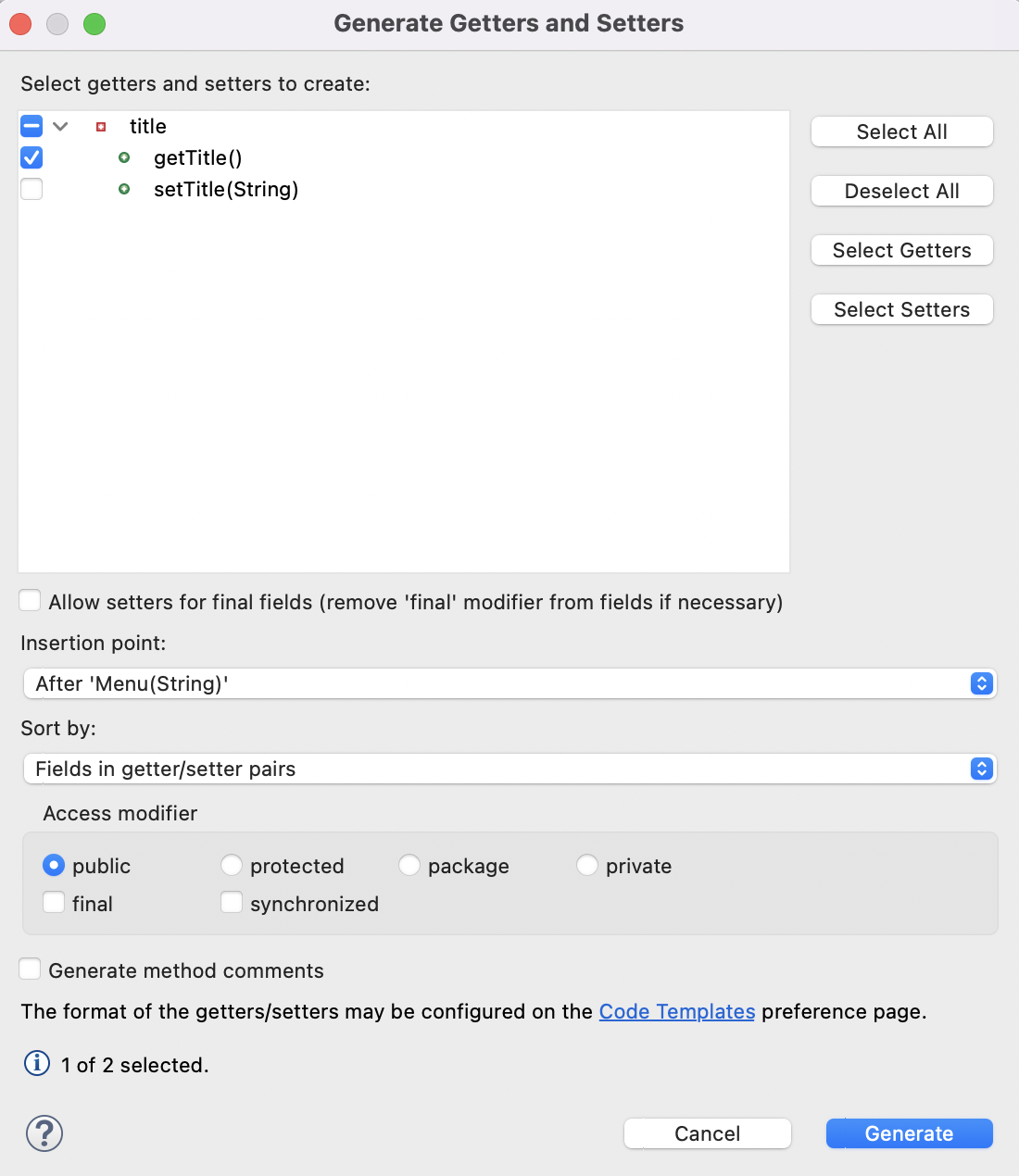Click the green zoom window button
This screenshot has height=1176, width=1019.
(94, 24)
